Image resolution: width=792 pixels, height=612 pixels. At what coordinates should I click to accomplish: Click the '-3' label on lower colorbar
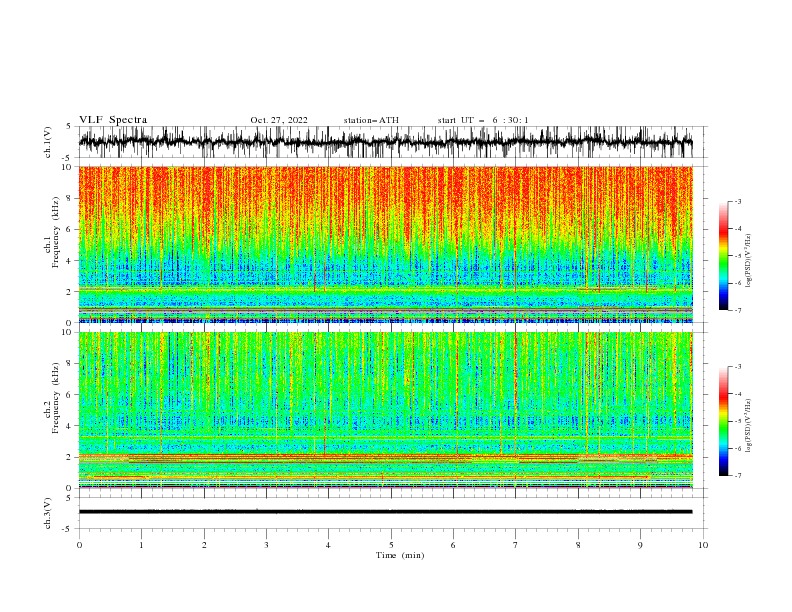click(x=737, y=367)
